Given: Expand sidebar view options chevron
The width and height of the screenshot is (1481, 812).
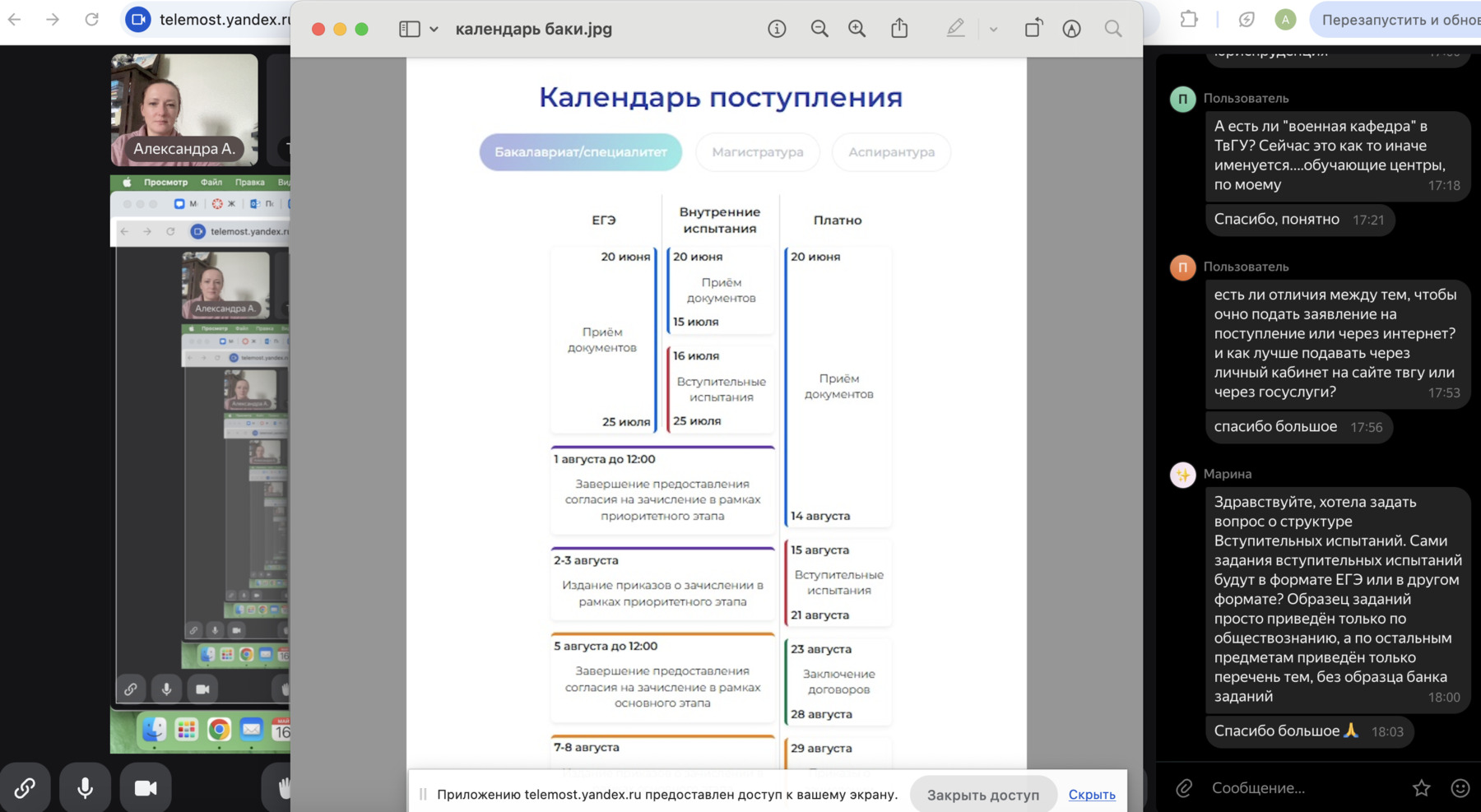Looking at the screenshot, I should [434, 30].
